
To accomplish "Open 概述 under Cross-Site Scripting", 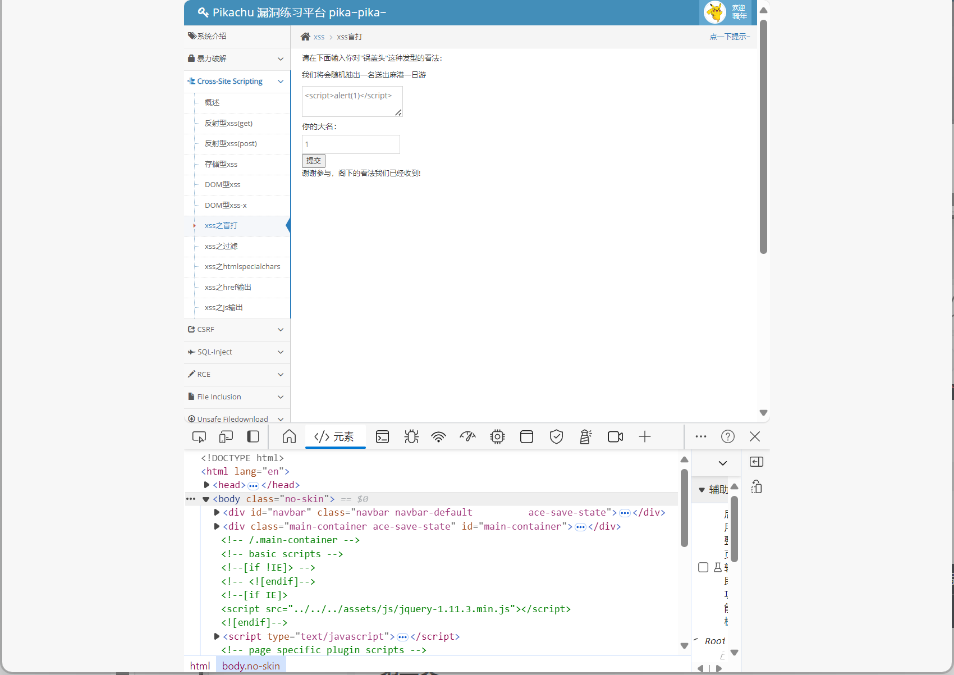I will coord(212,102).
